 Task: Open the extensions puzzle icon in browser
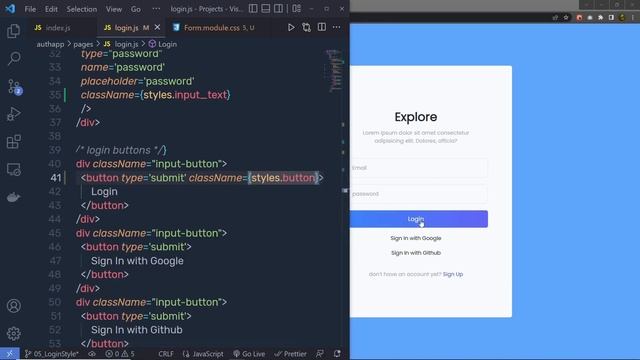(x=600, y=18)
